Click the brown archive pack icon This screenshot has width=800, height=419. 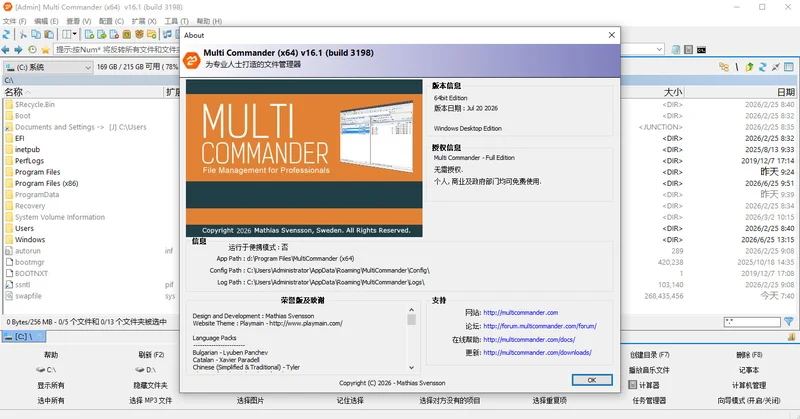point(127,35)
